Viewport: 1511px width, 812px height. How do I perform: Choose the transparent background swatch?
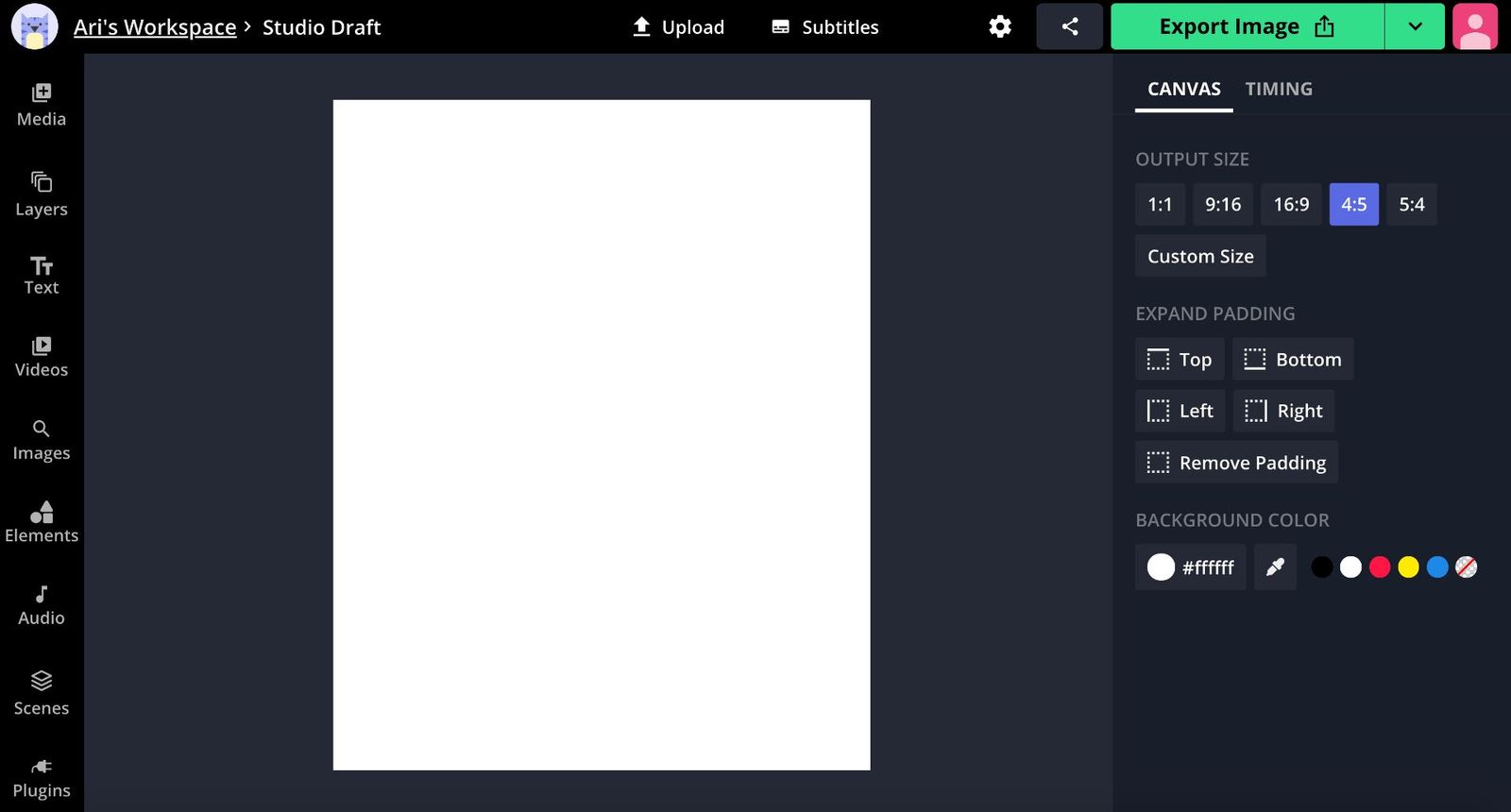pos(1466,567)
